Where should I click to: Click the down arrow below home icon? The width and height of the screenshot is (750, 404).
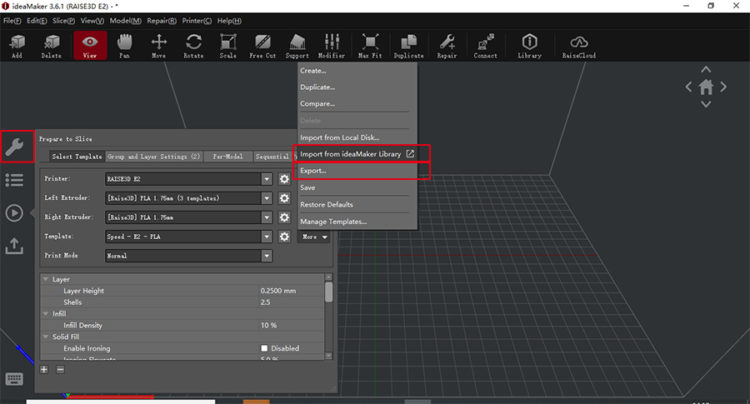point(706,104)
